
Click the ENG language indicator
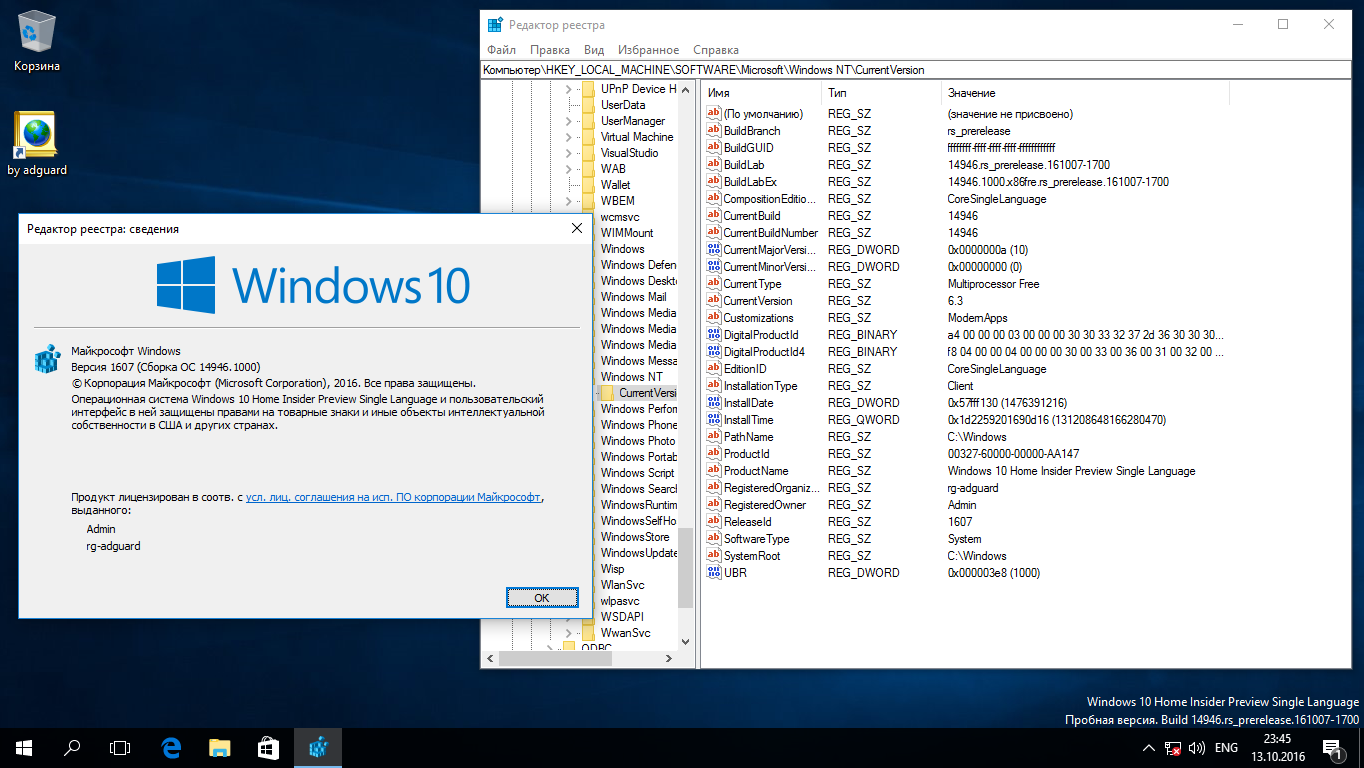1226,748
